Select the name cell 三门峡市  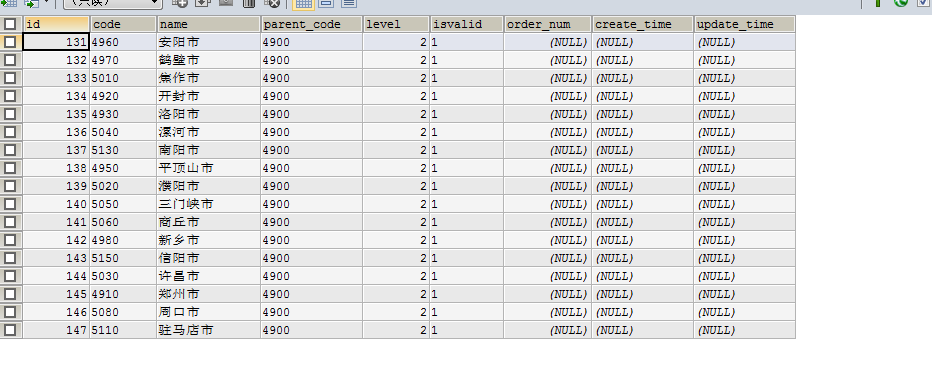coord(209,204)
